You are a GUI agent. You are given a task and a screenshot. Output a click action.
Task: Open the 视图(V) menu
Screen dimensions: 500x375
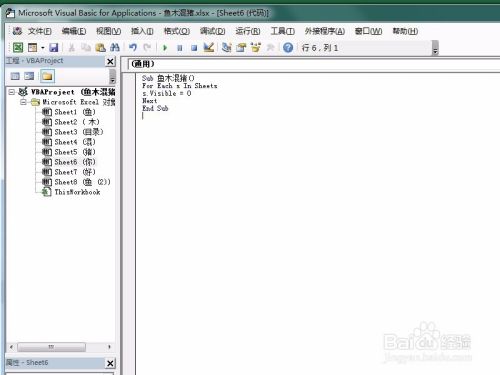tap(108, 31)
